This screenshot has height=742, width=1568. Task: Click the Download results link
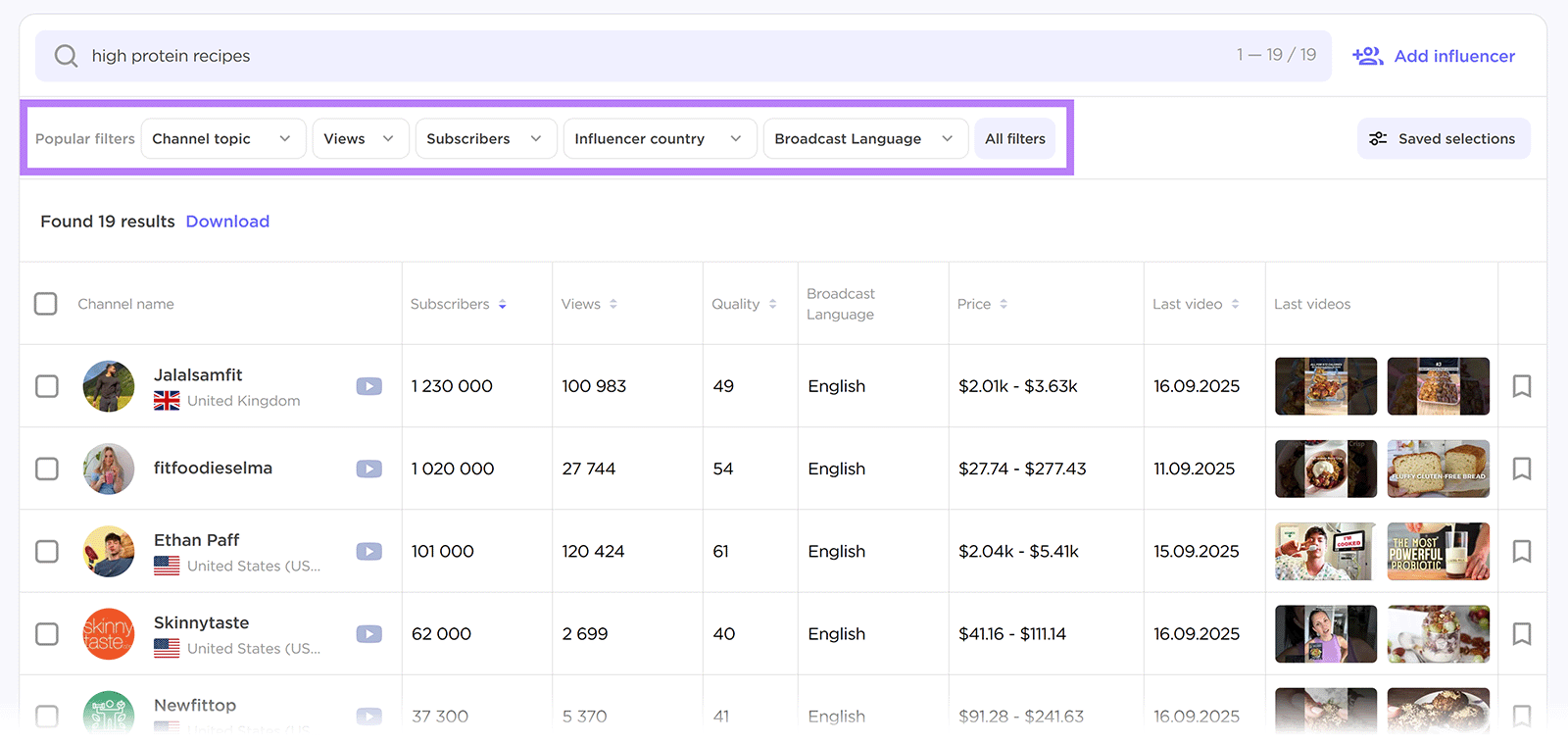click(227, 222)
